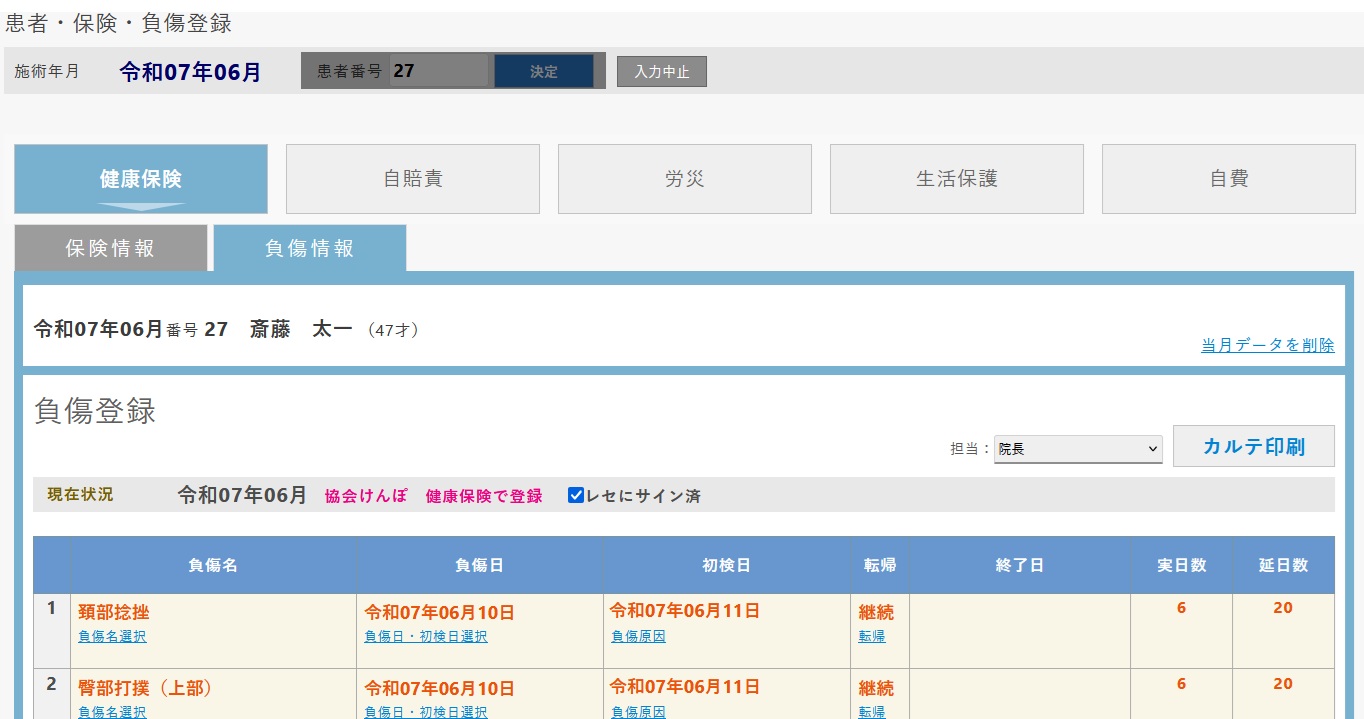This screenshot has width=1364, height=719.
Task: Click 負傷原因 link in the first row
Action: pos(638,635)
